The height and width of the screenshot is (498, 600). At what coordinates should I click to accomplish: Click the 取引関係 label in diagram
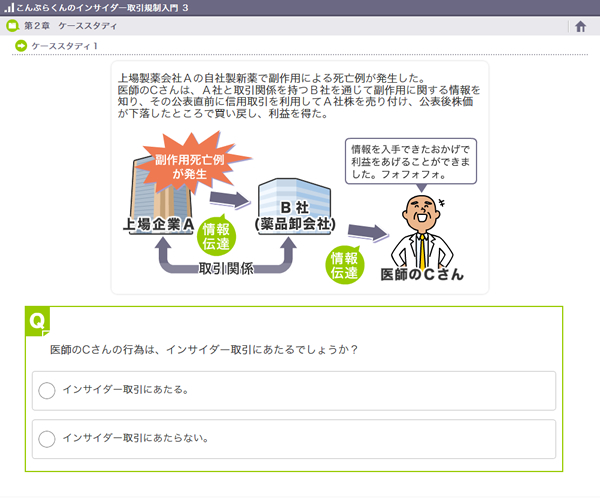point(226,269)
